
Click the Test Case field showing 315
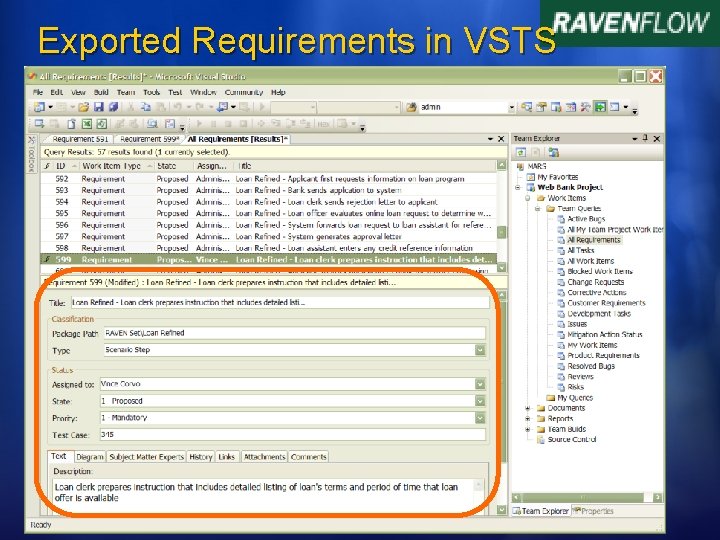coord(292,435)
